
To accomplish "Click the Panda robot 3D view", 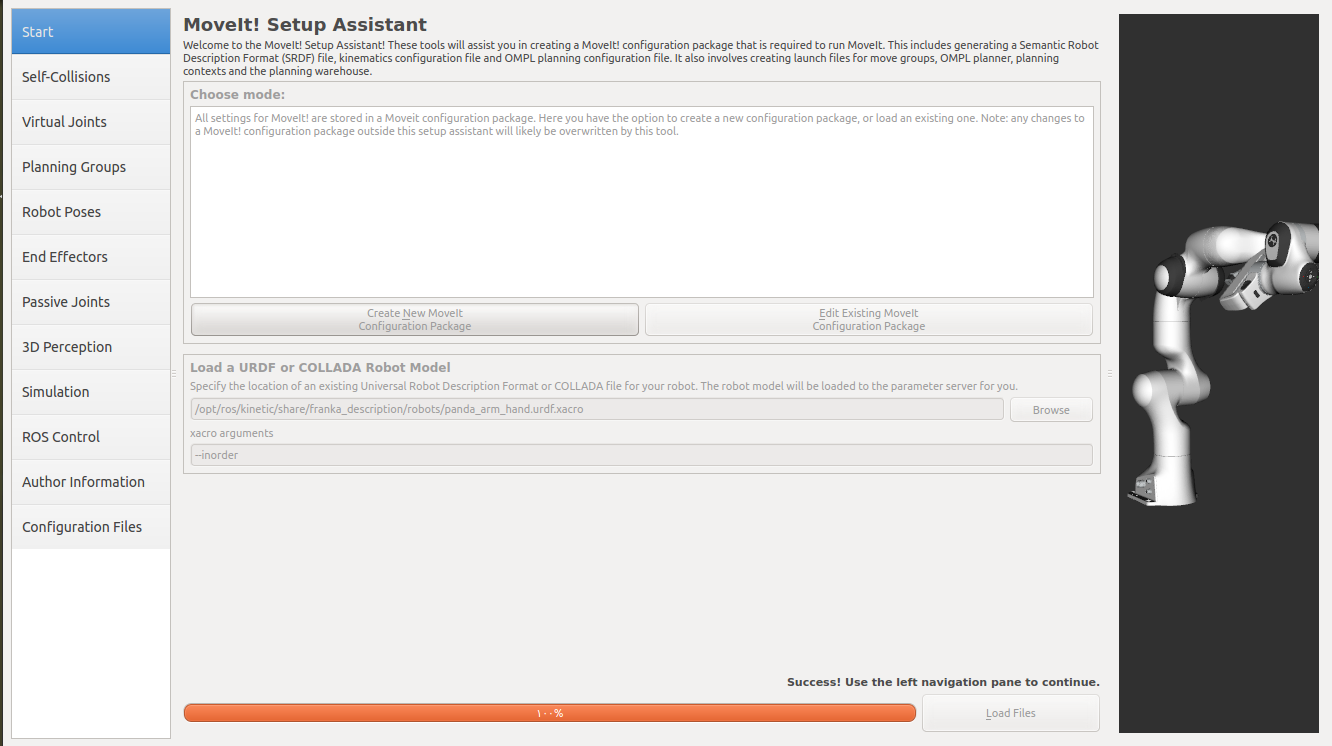I will click(1219, 373).
